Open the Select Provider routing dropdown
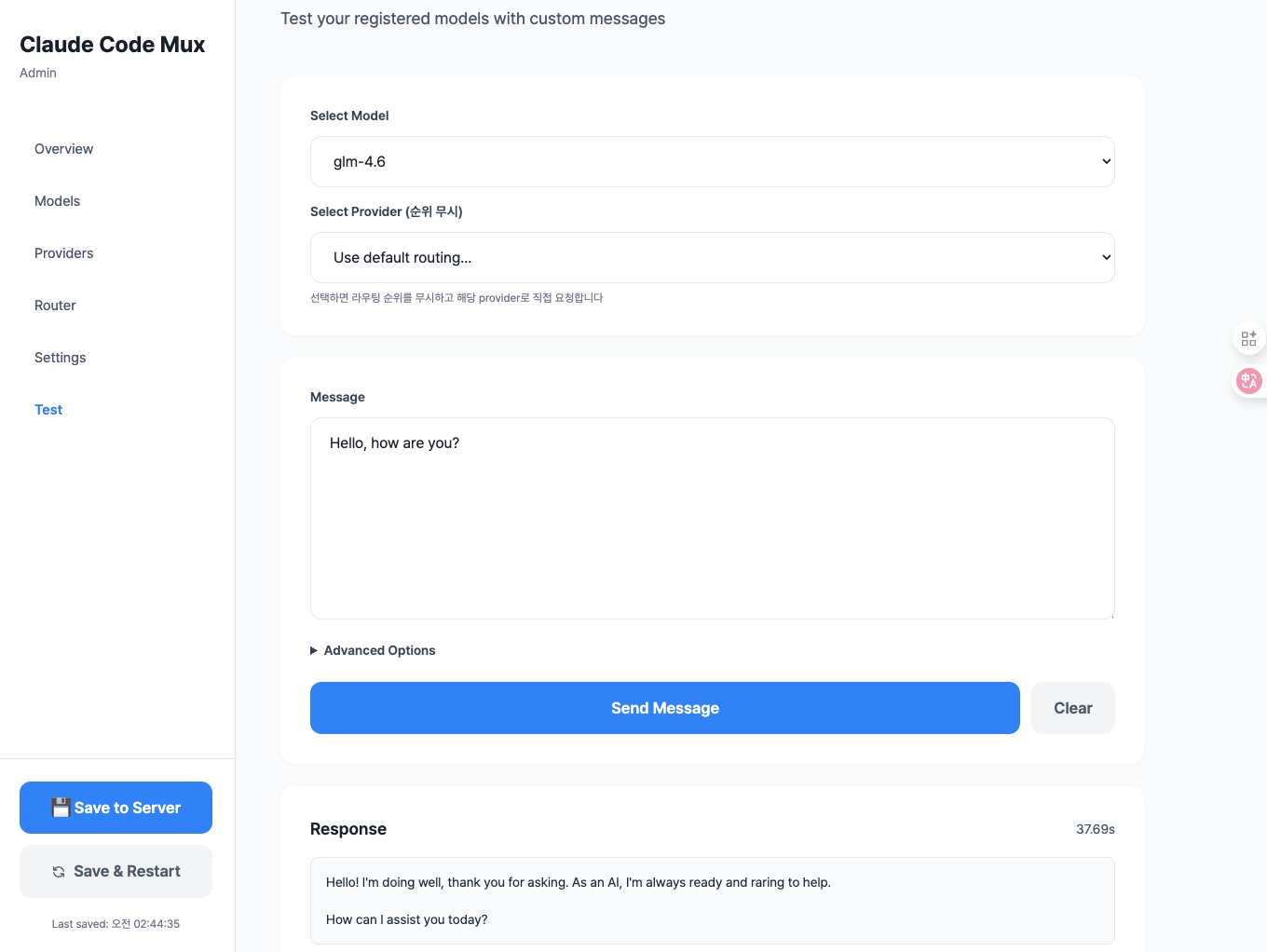Screen dimensions: 1267x952 (x=712, y=257)
